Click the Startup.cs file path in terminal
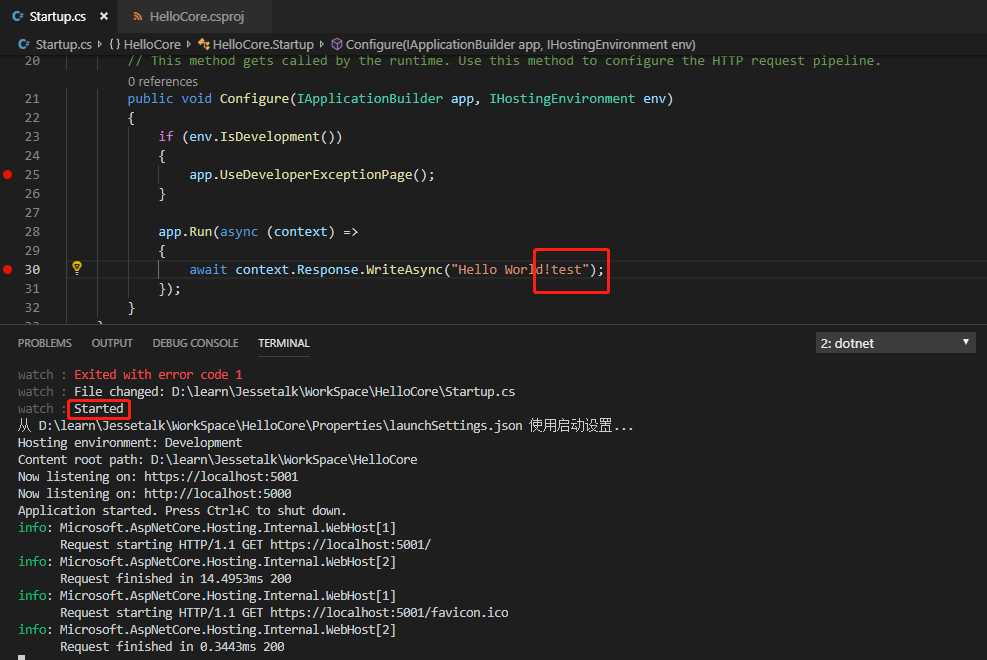The image size is (987, 660). (x=343, y=392)
